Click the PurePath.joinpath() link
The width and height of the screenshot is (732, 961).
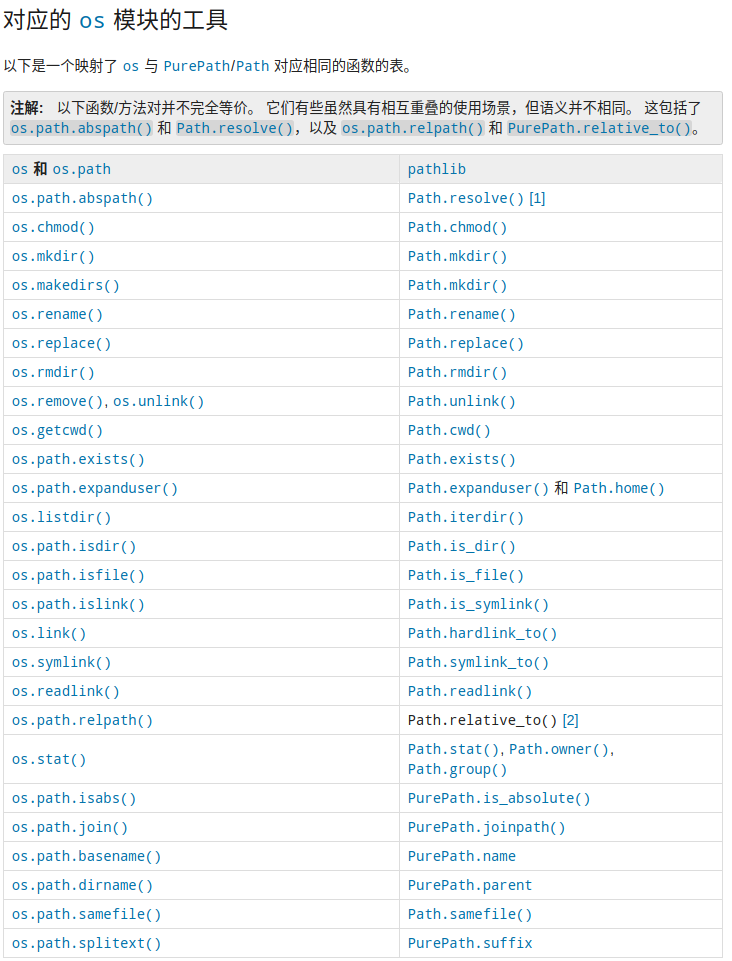tap(487, 827)
